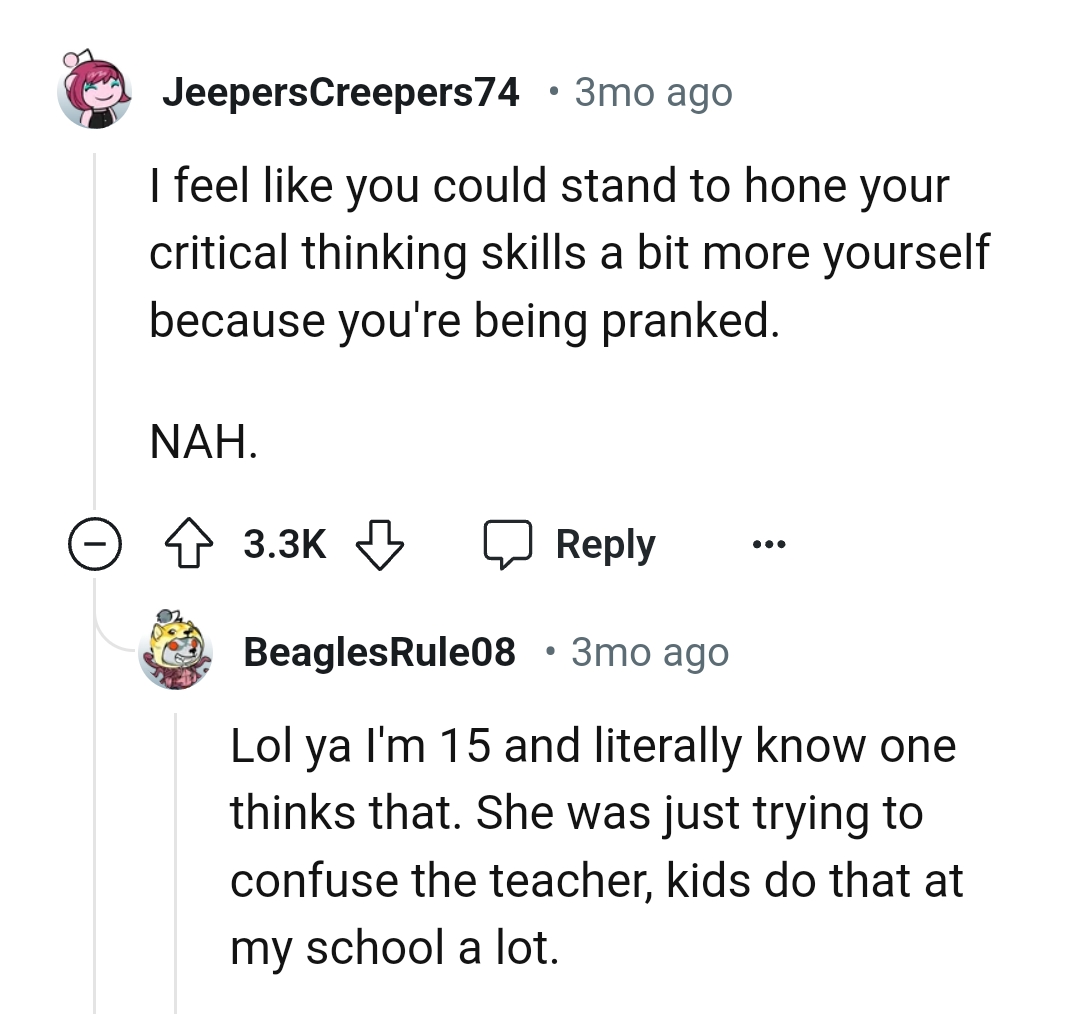Screen dimensions: 1079x1014
Task: Downvote JeepersCreepers74's comment
Action: [x=379, y=545]
